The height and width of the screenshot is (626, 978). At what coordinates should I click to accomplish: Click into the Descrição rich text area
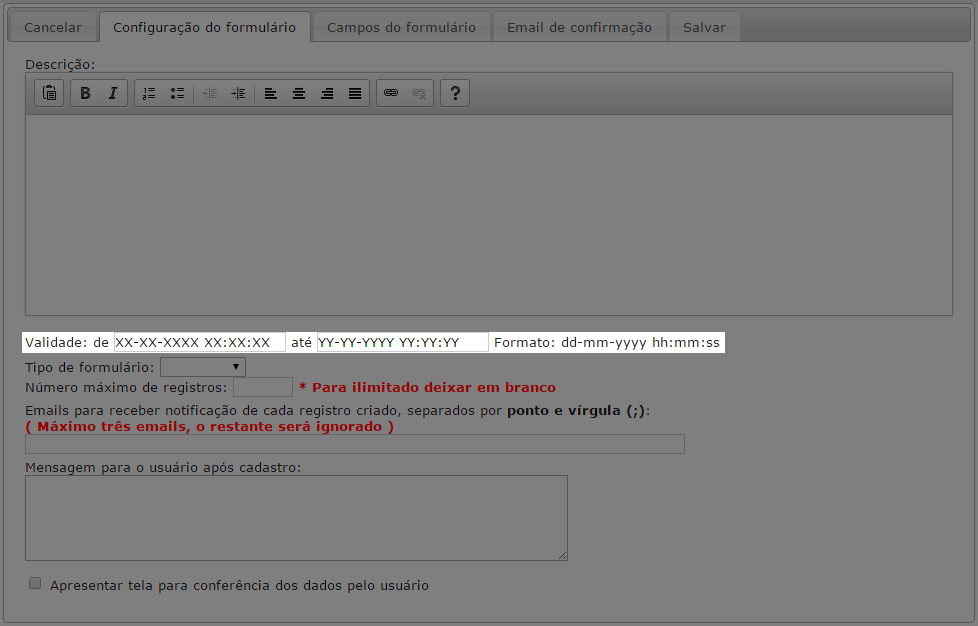click(x=489, y=214)
